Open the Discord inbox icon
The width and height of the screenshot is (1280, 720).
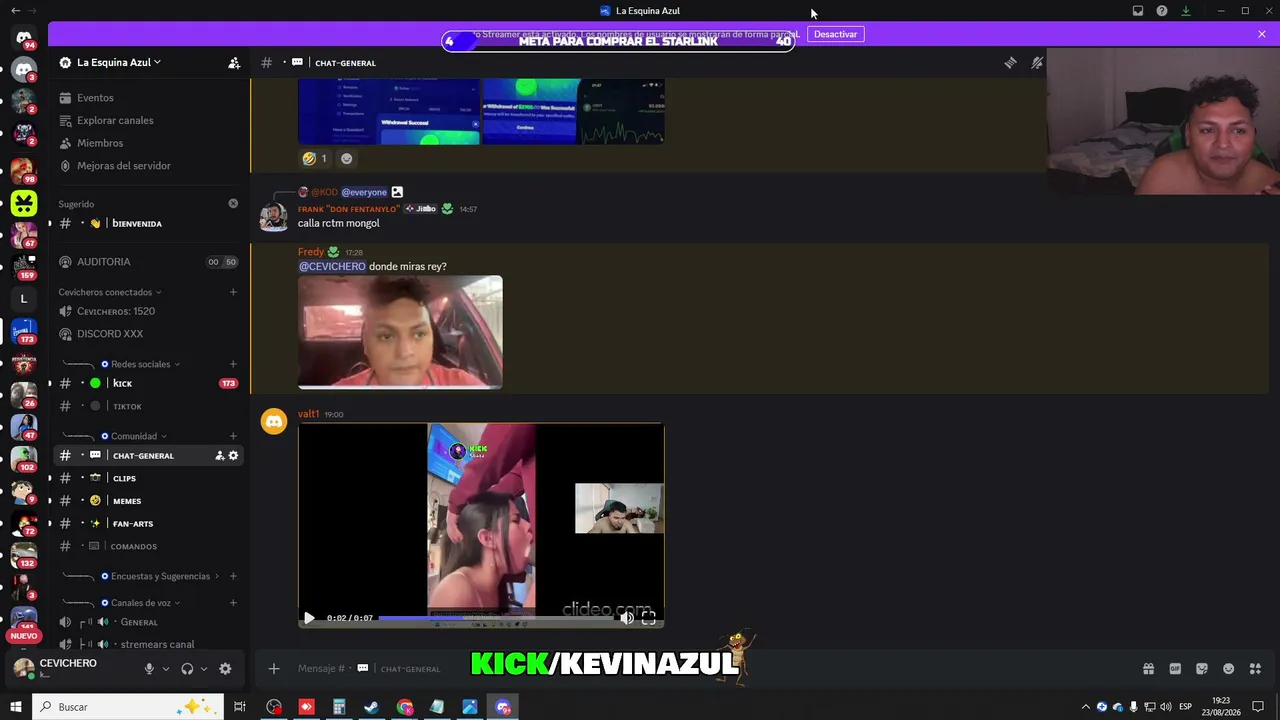(x=1138, y=11)
